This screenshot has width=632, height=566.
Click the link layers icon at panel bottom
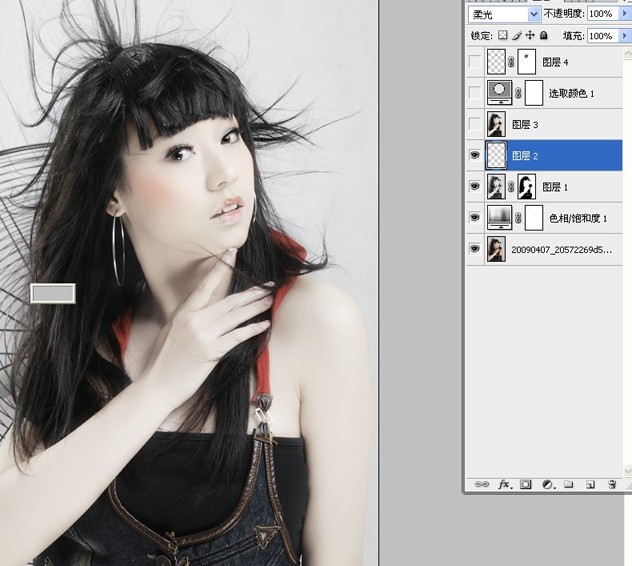(x=482, y=484)
